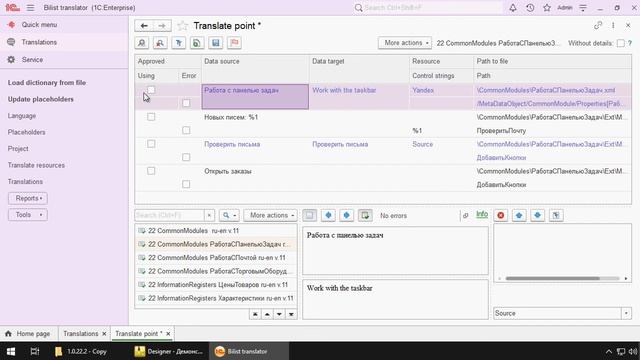Toggle Using checkbox for 'Открыть заказы' row

pyautogui.click(x=151, y=171)
